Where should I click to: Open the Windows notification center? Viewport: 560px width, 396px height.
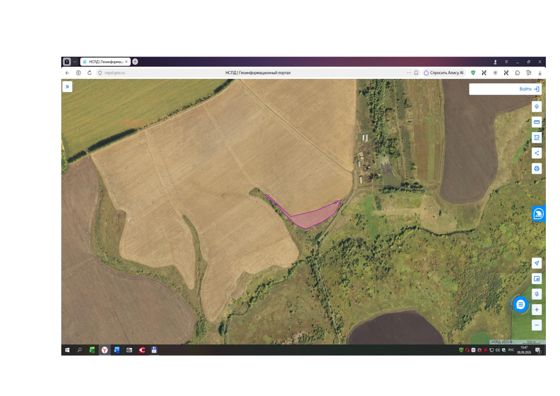[538, 350]
